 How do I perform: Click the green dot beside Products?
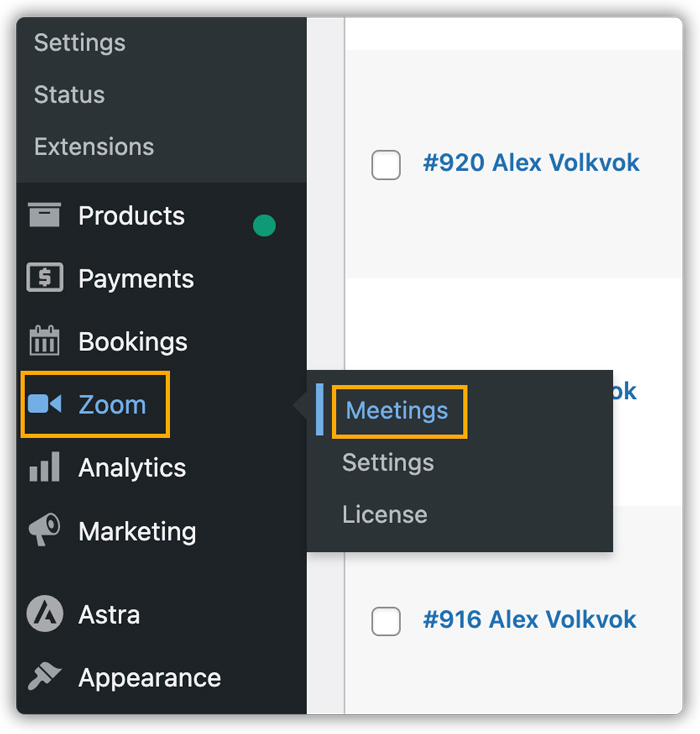264,226
